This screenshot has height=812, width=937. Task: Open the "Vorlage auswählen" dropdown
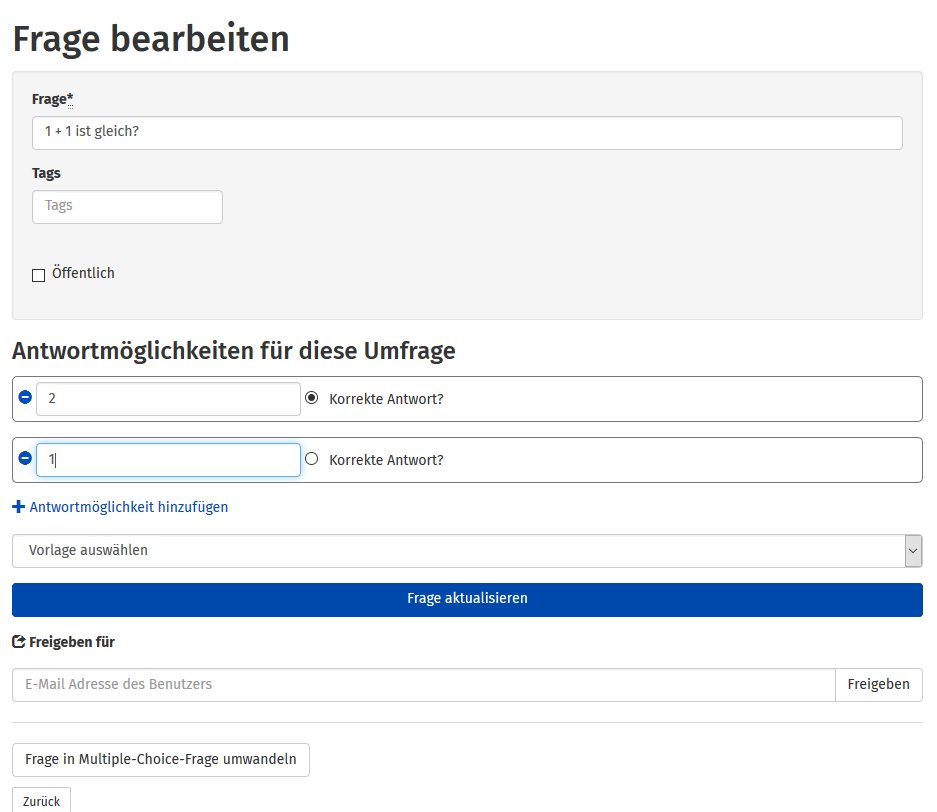(458, 551)
